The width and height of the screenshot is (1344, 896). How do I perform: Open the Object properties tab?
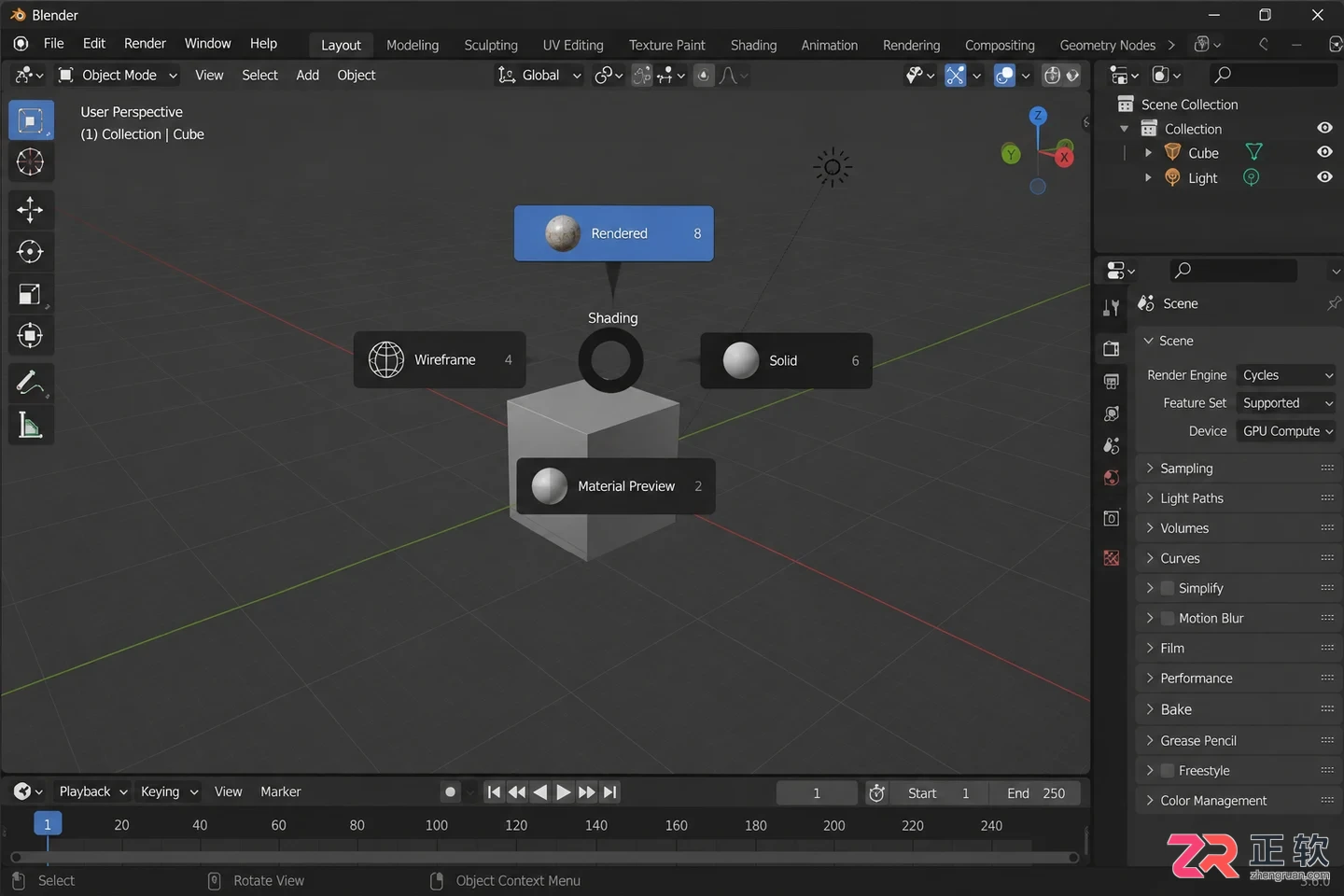pyautogui.click(x=1111, y=518)
